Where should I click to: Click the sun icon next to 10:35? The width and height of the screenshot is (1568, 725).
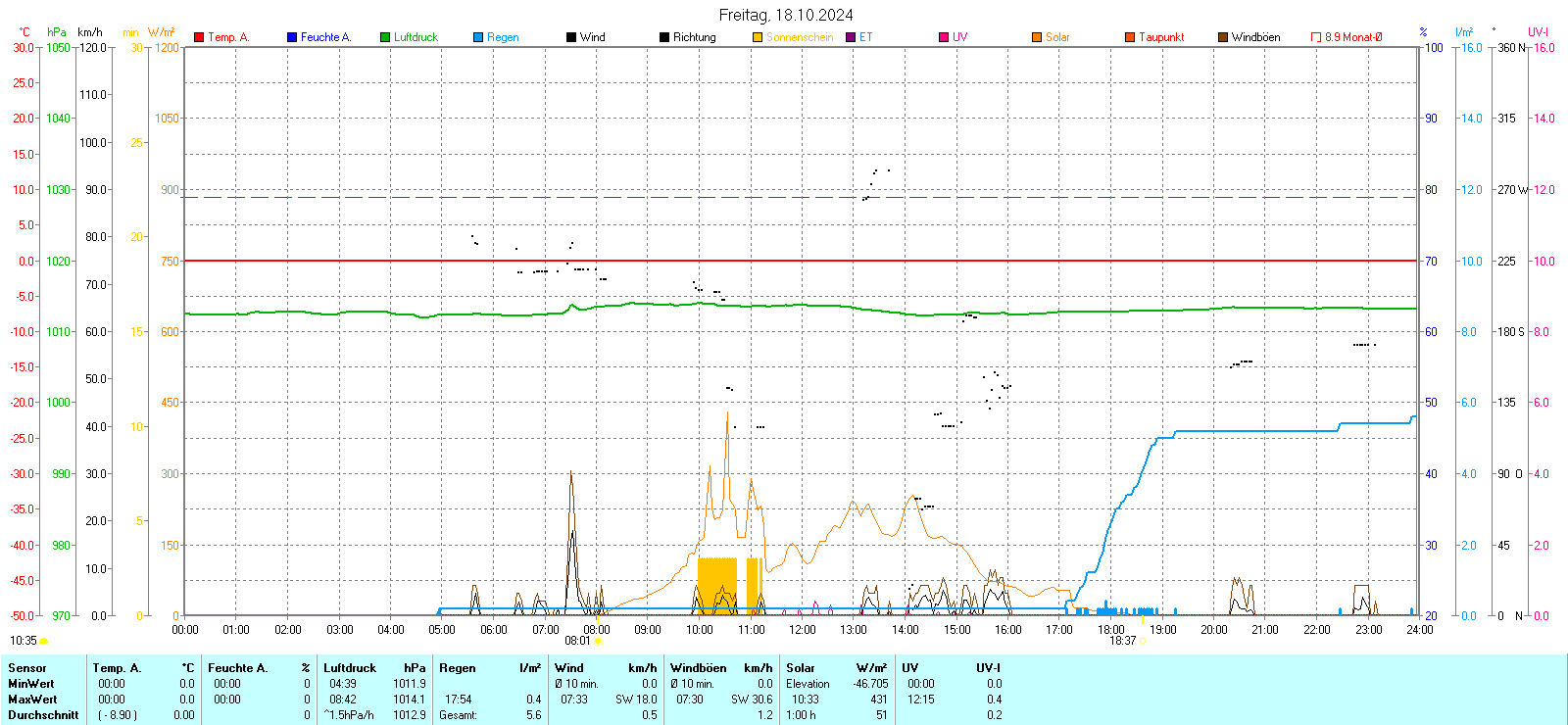point(44,641)
